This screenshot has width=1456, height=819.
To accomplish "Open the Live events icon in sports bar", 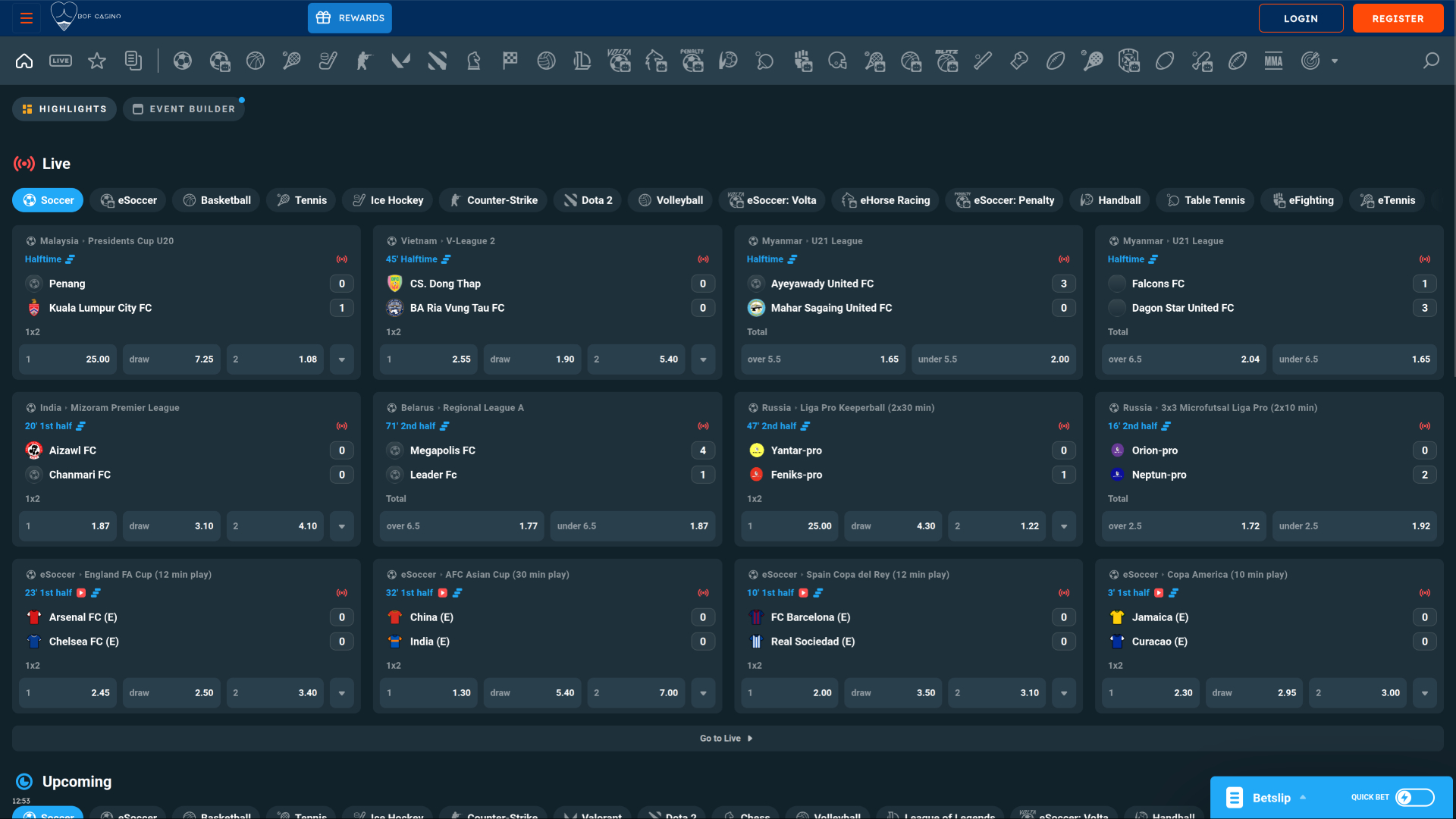I will (x=61, y=61).
